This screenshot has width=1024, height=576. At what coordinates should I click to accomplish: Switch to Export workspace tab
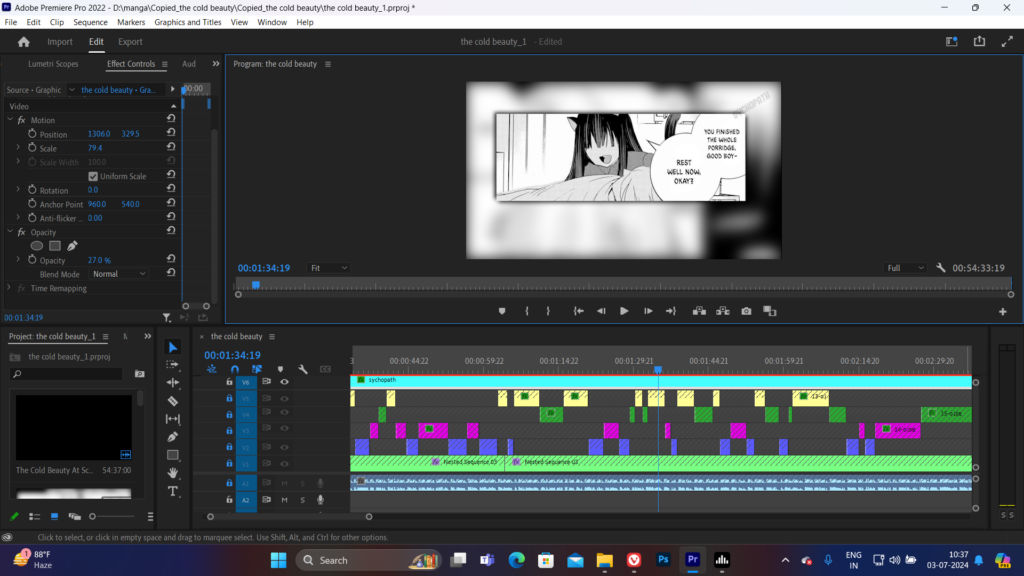tap(130, 42)
